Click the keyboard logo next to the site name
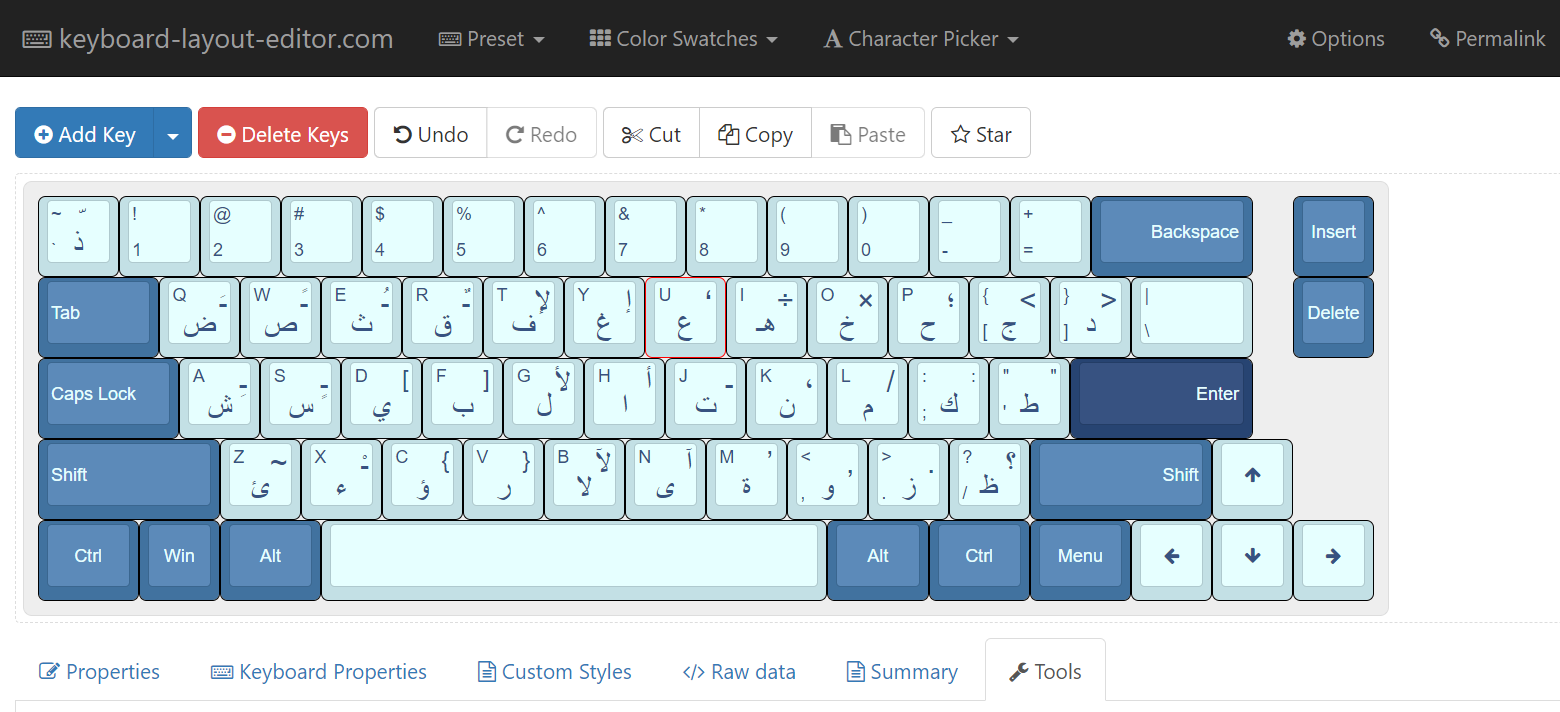1560x712 pixels. pos(35,38)
